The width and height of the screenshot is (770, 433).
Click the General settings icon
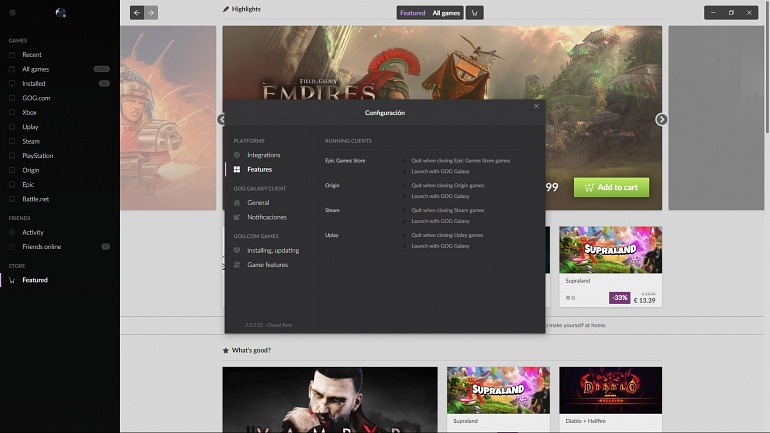(x=237, y=203)
